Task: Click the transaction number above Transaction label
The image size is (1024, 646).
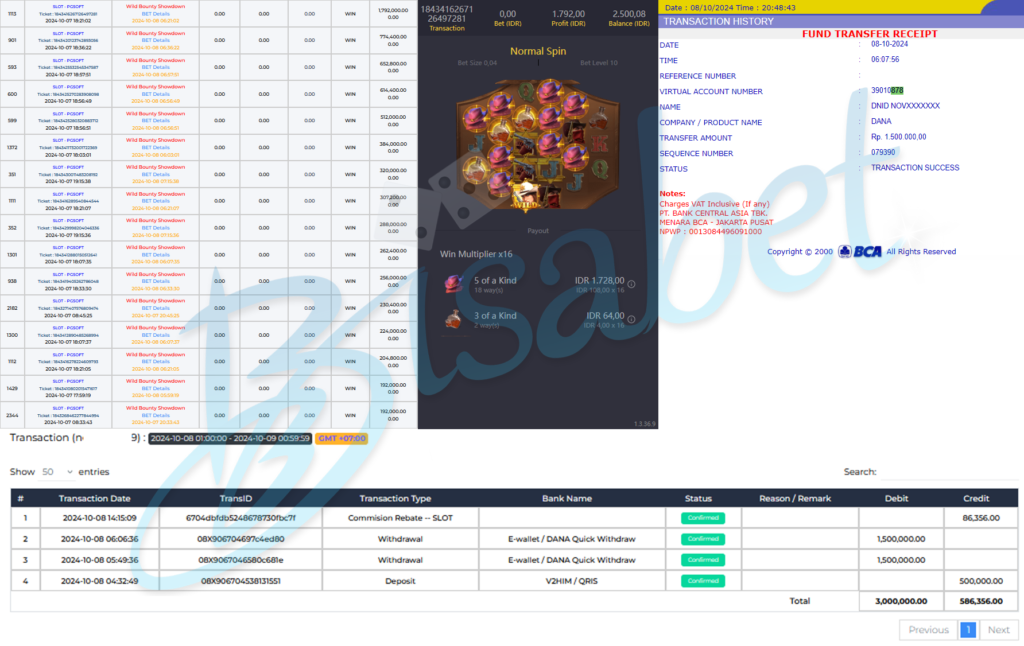Action: click(447, 14)
